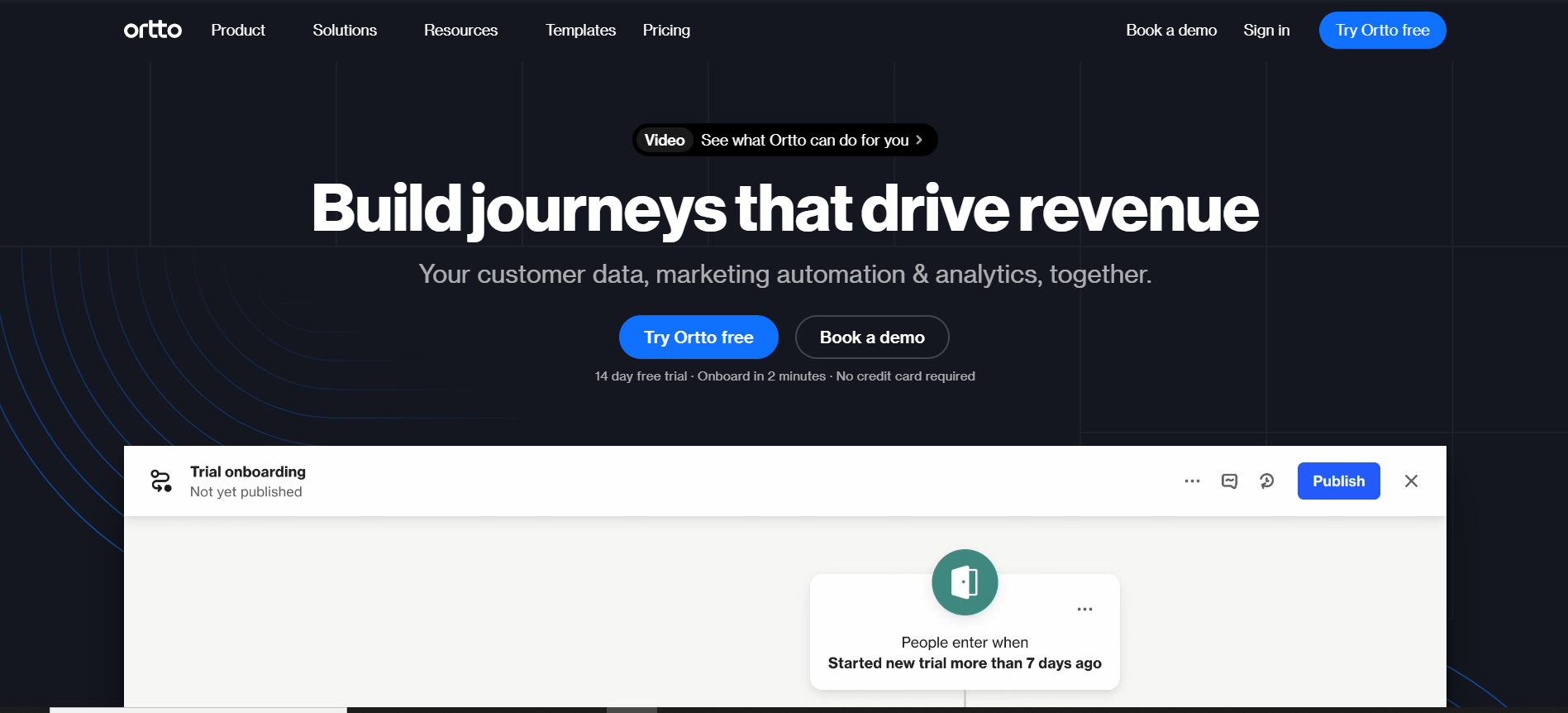Open the Solutions menu

coord(345,30)
